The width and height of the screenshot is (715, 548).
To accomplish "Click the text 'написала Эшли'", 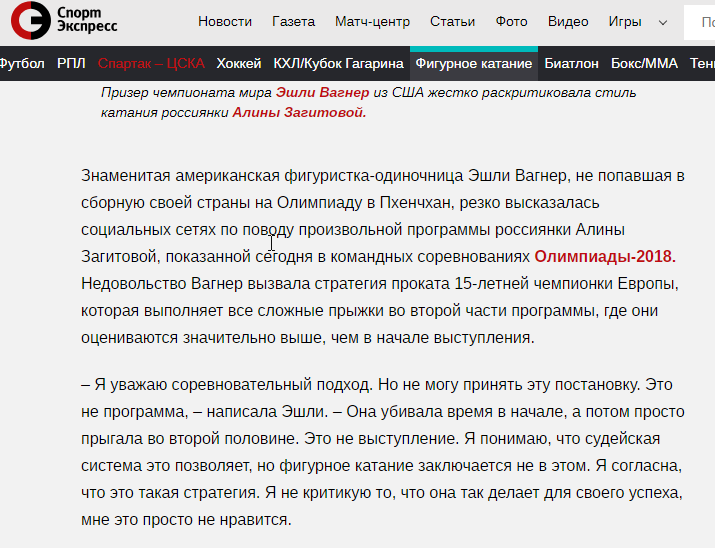I will point(267,411).
